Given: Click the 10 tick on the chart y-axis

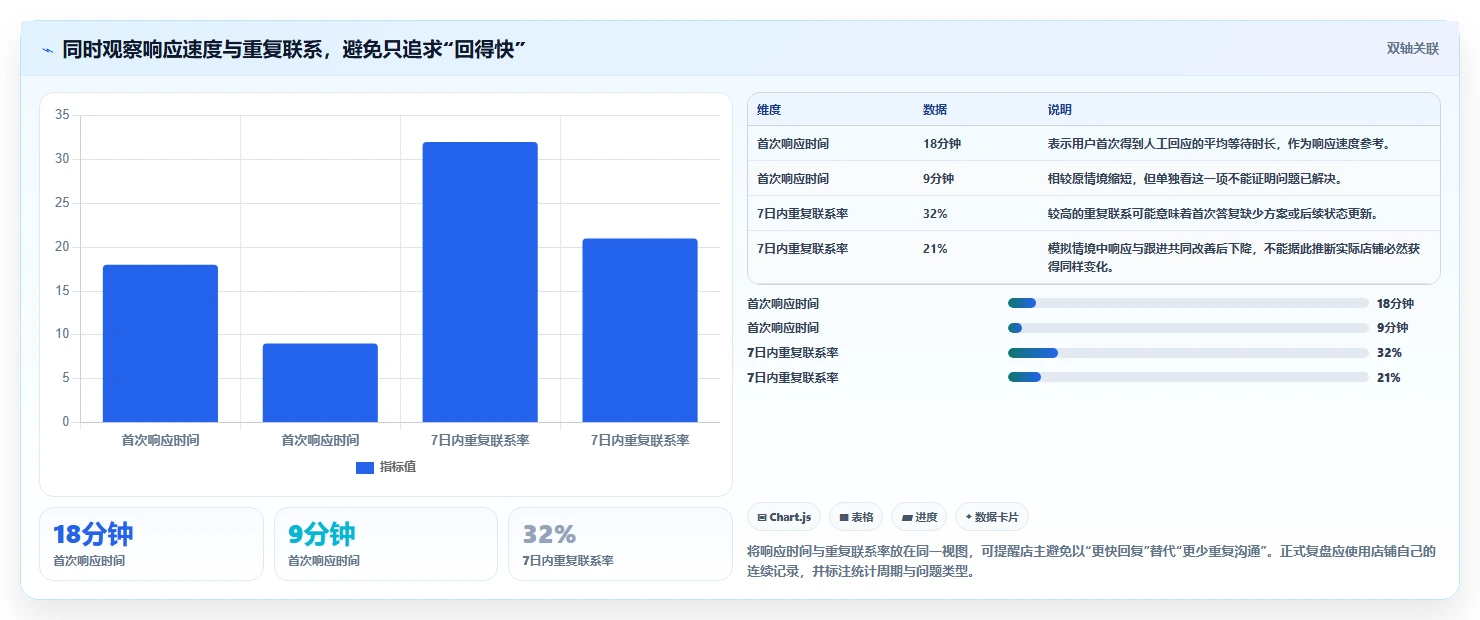Looking at the screenshot, I should (62, 334).
